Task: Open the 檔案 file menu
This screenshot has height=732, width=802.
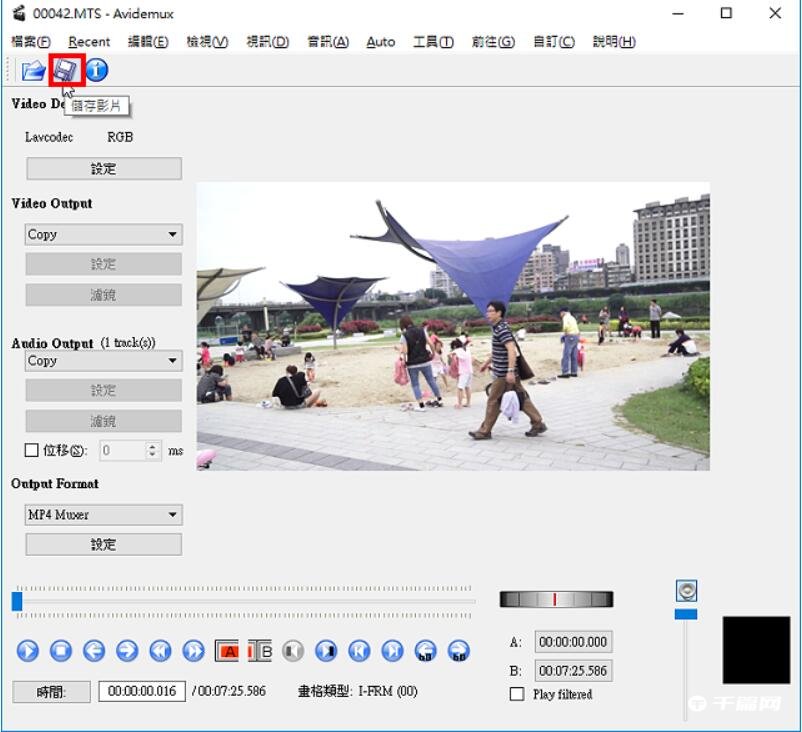Action: coord(30,42)
